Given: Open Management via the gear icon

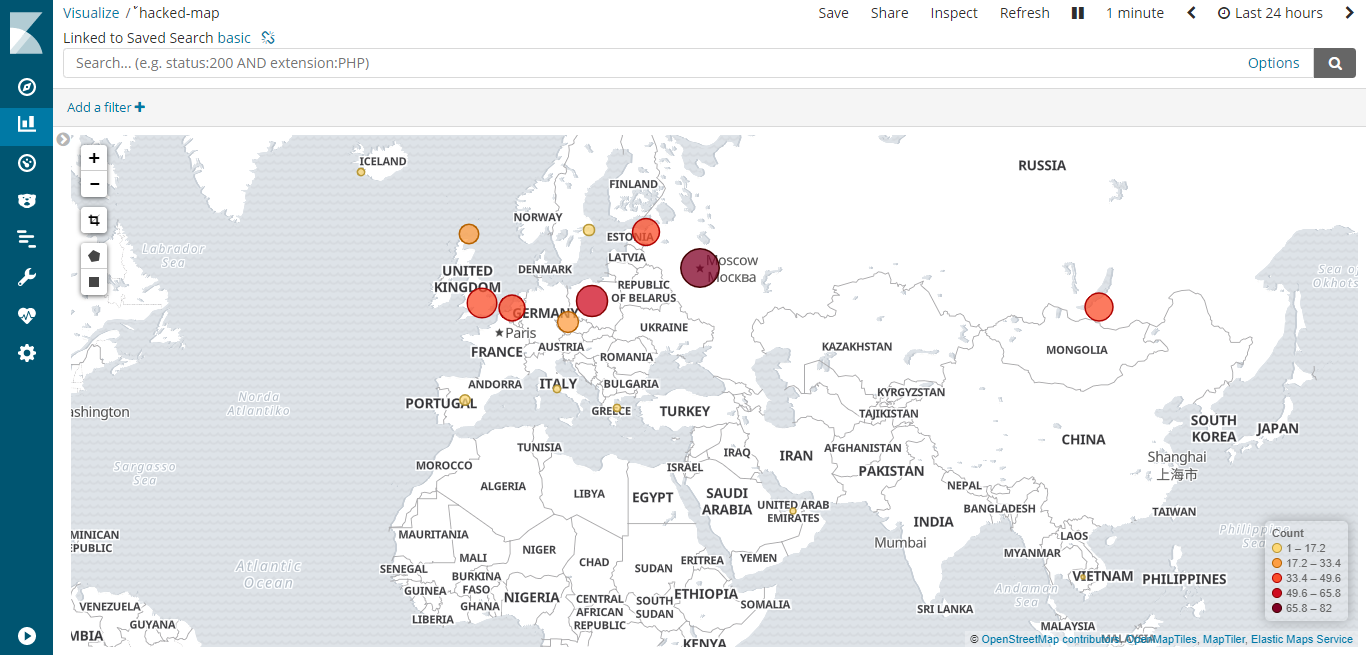Looking at the screenshot, I should (x=26, y=352).
